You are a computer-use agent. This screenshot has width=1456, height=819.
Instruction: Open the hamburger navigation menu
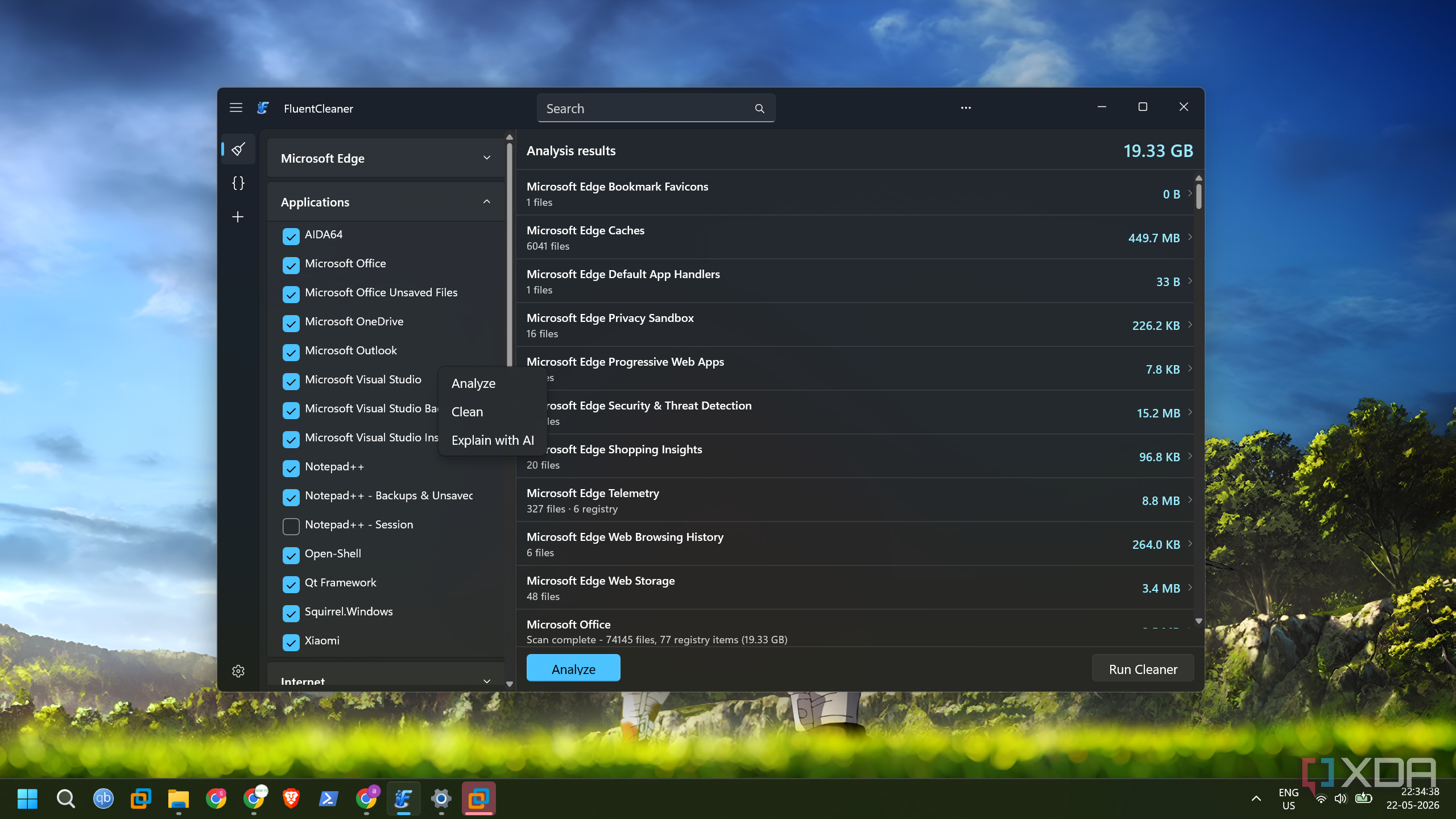[x=236, y=108]
